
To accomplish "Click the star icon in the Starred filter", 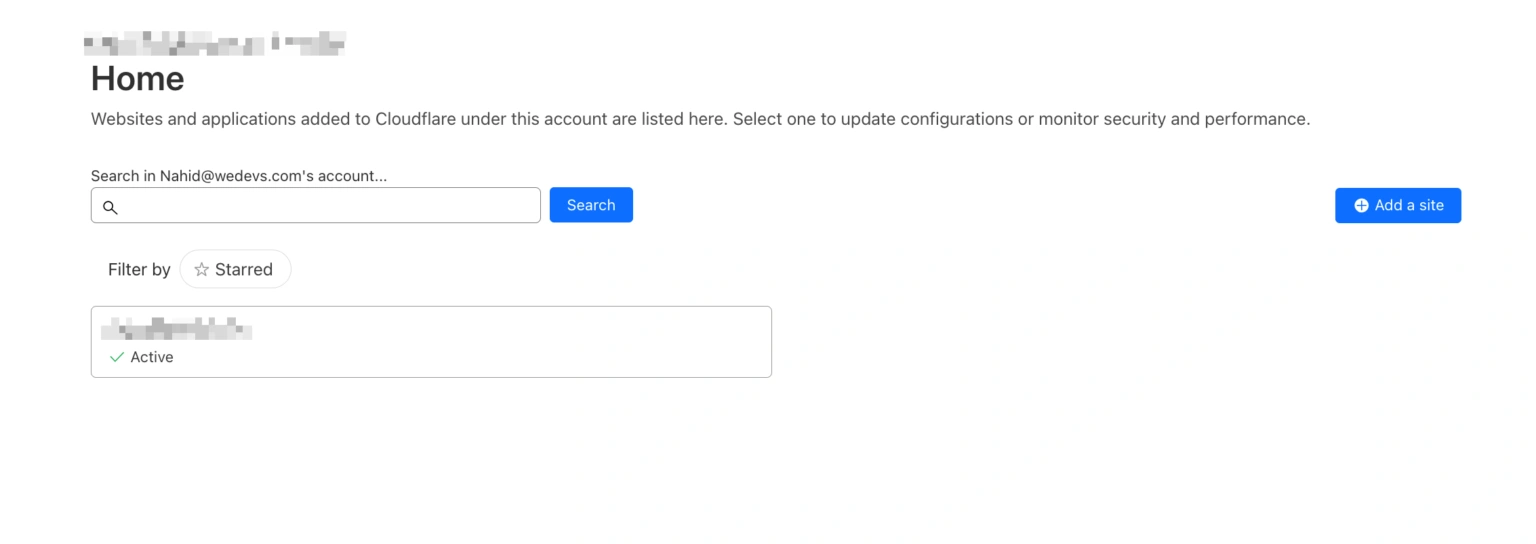I will pyautogui.click(x=201, y=269).
